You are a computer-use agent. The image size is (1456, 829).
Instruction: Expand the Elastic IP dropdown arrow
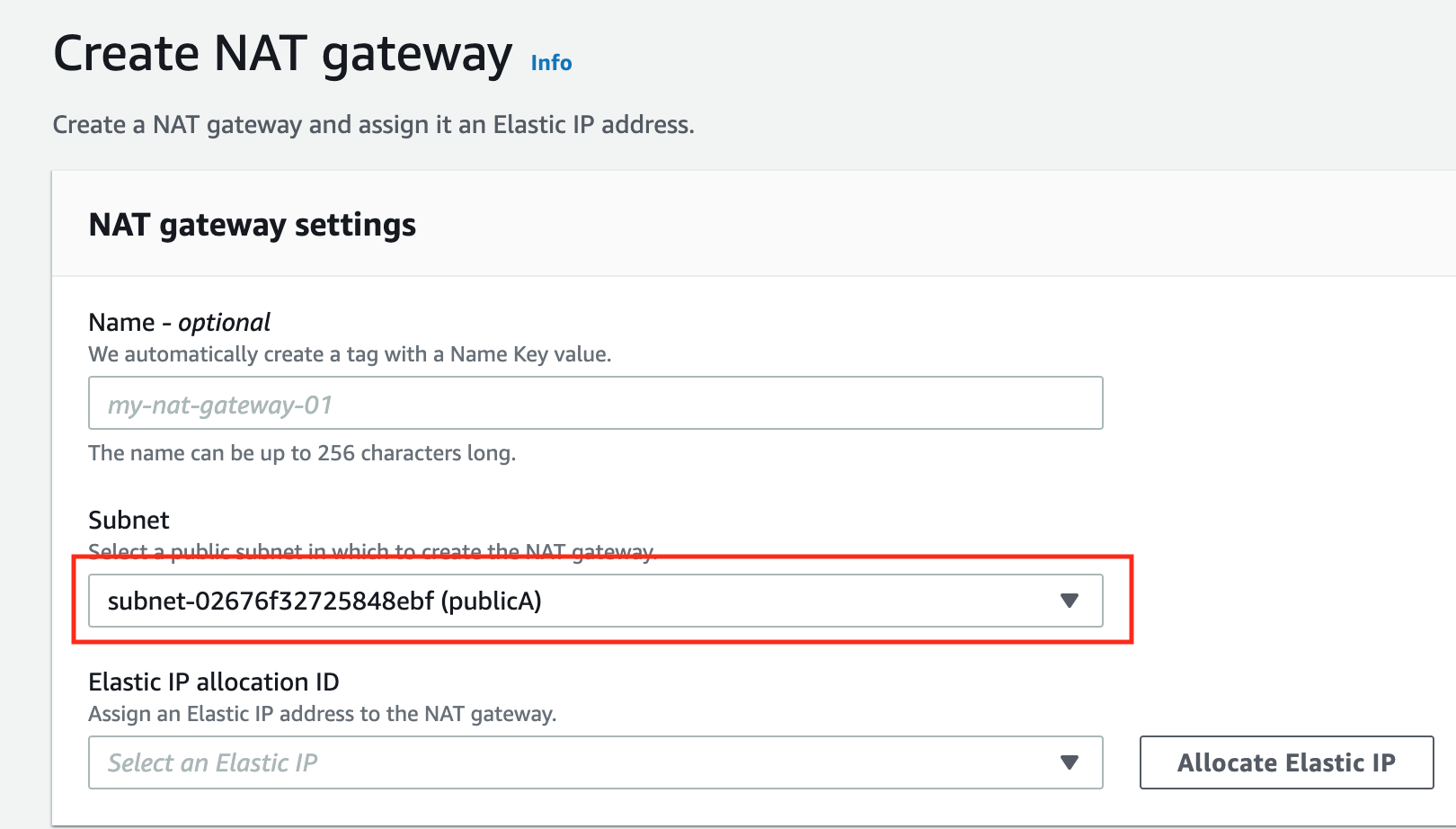click(1069, 762)
